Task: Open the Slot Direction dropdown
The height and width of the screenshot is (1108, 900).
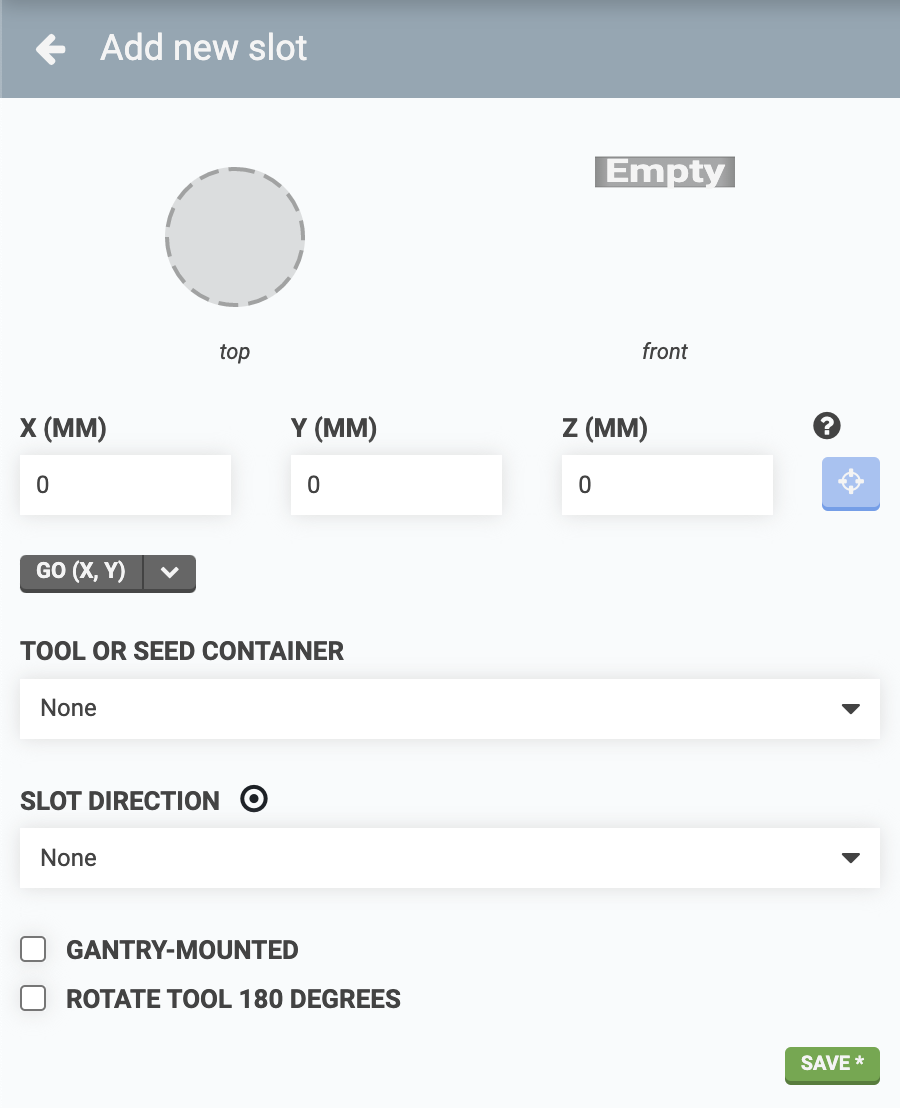Action: (x=450, y=858)
